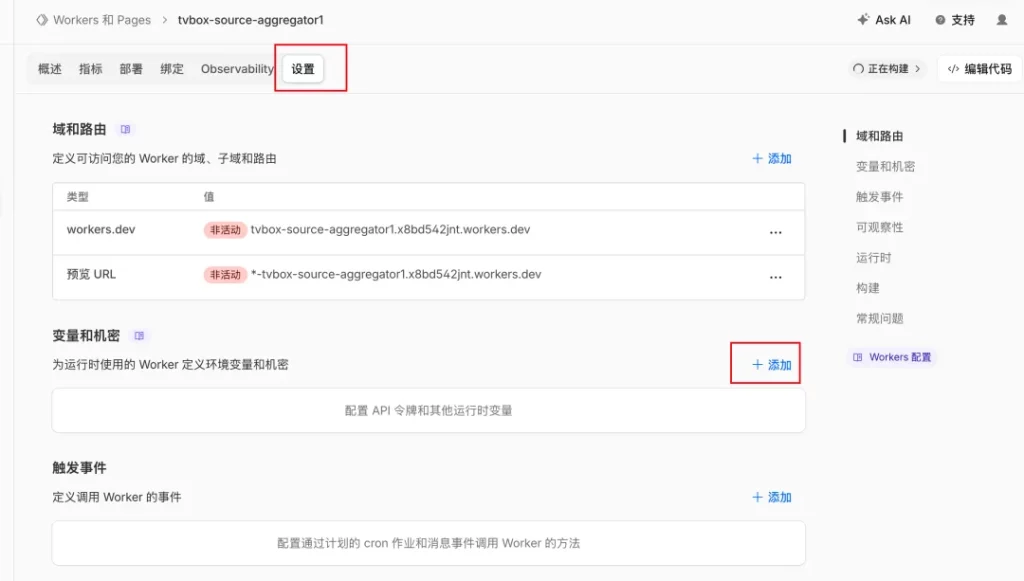Expand the 正在构建 build status chevron
Image resolution: width=1024 pixels, height=581 pixels.
pos(918,69)
